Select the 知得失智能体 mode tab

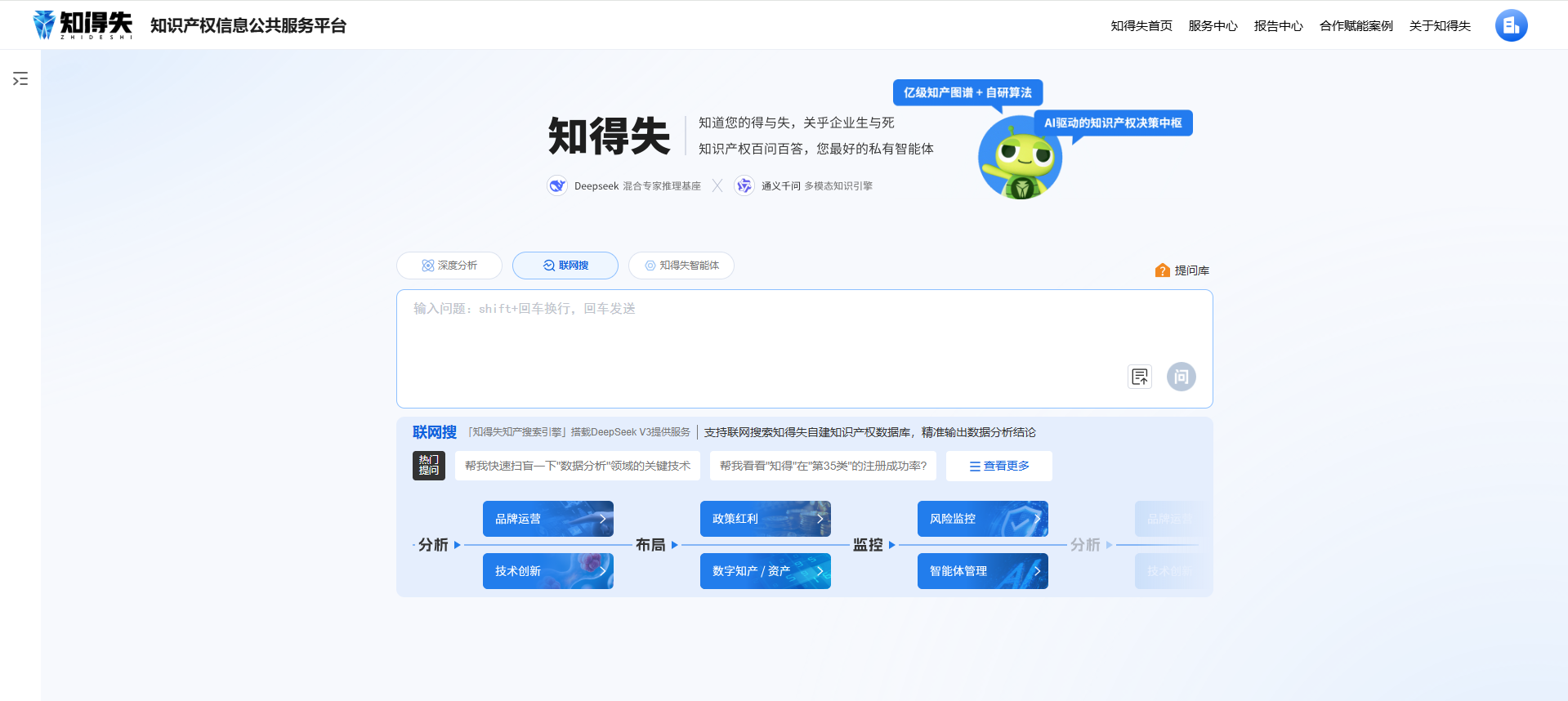[x=681, y=266]
